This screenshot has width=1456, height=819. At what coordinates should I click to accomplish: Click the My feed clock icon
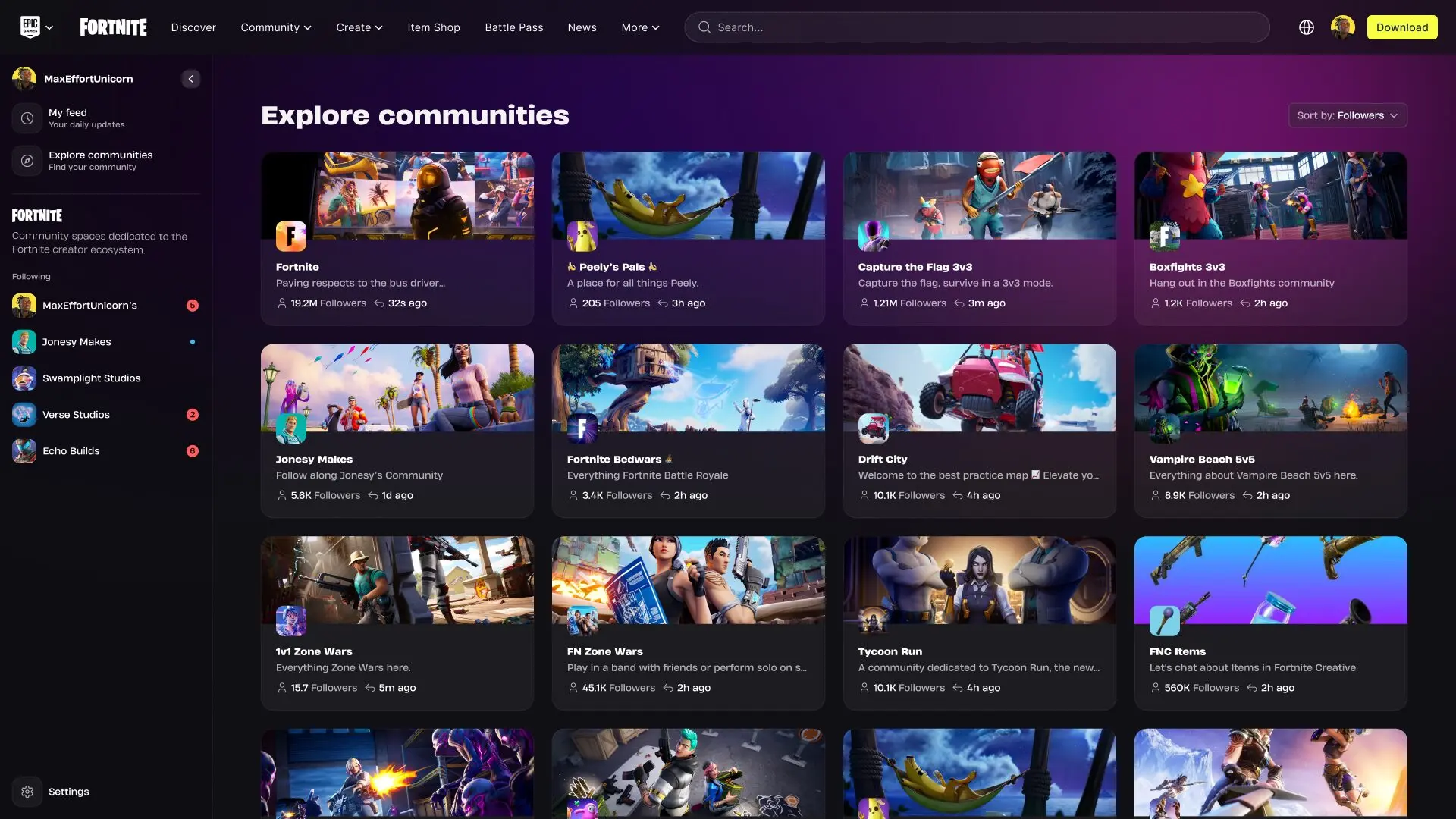[27, 118]
